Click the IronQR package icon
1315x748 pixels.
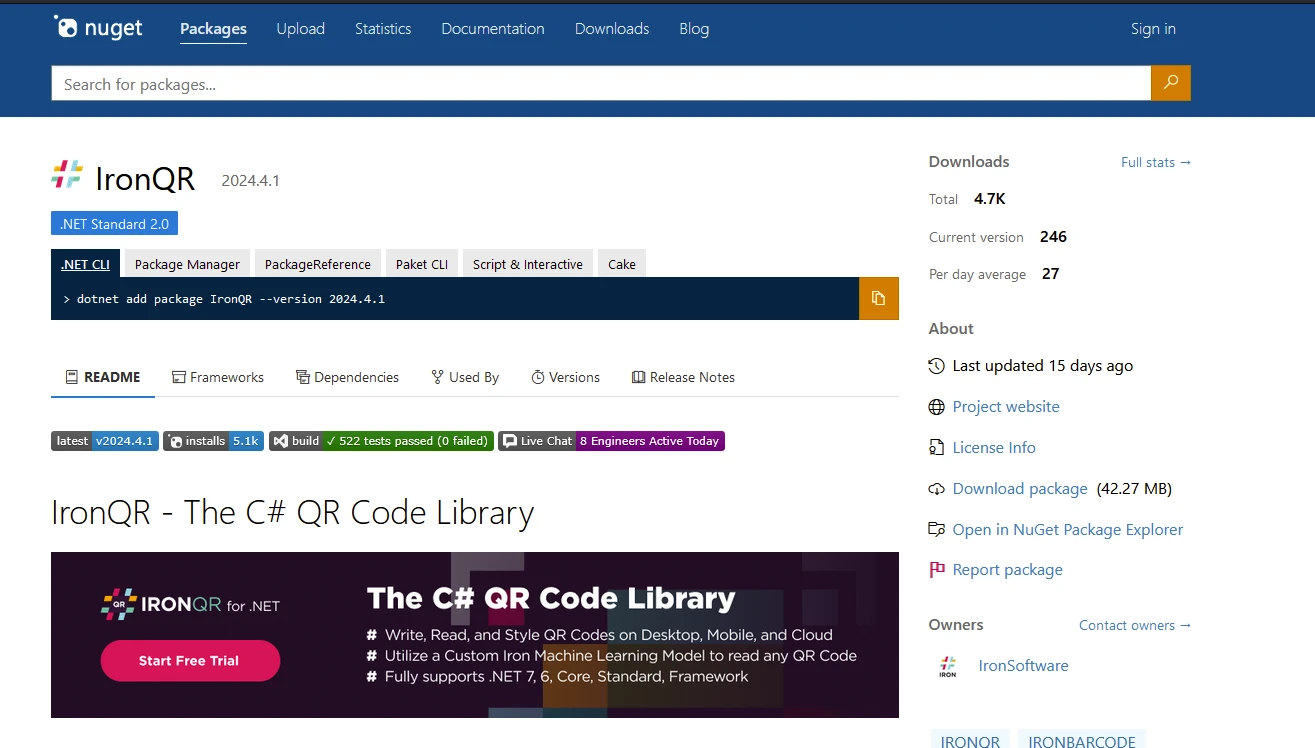click(x=67, y=175)
